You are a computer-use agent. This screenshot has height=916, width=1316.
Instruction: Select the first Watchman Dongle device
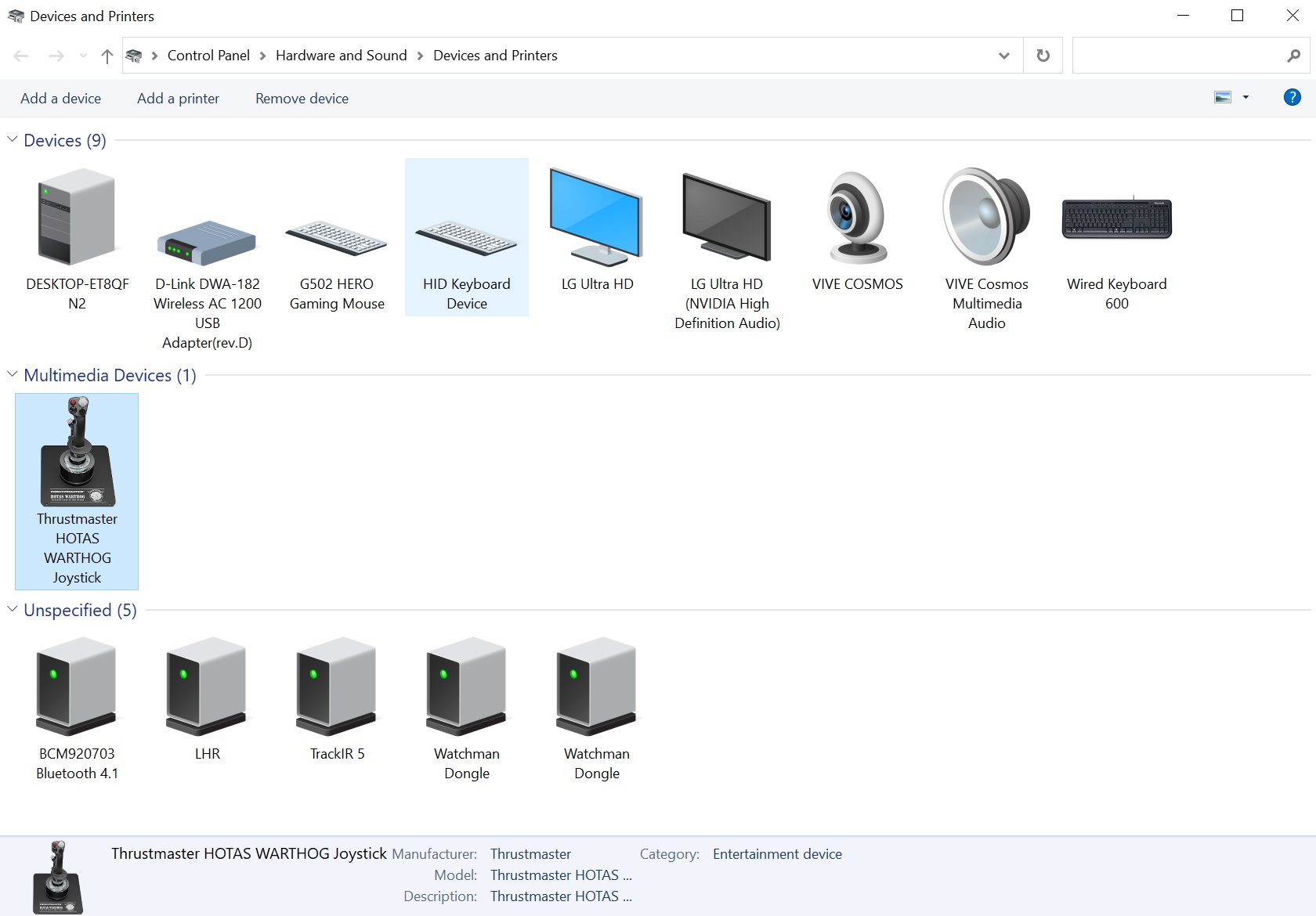467,707
